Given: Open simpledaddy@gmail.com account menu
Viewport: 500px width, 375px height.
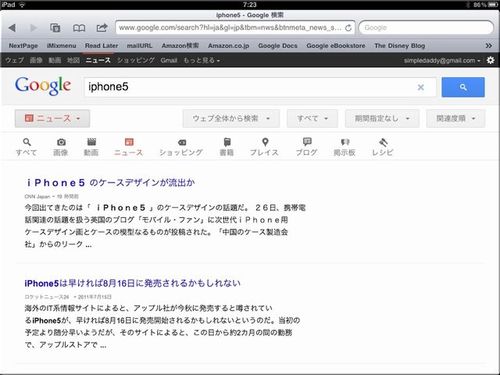Looking at the screenshot, I should click(x=442, y=60).
